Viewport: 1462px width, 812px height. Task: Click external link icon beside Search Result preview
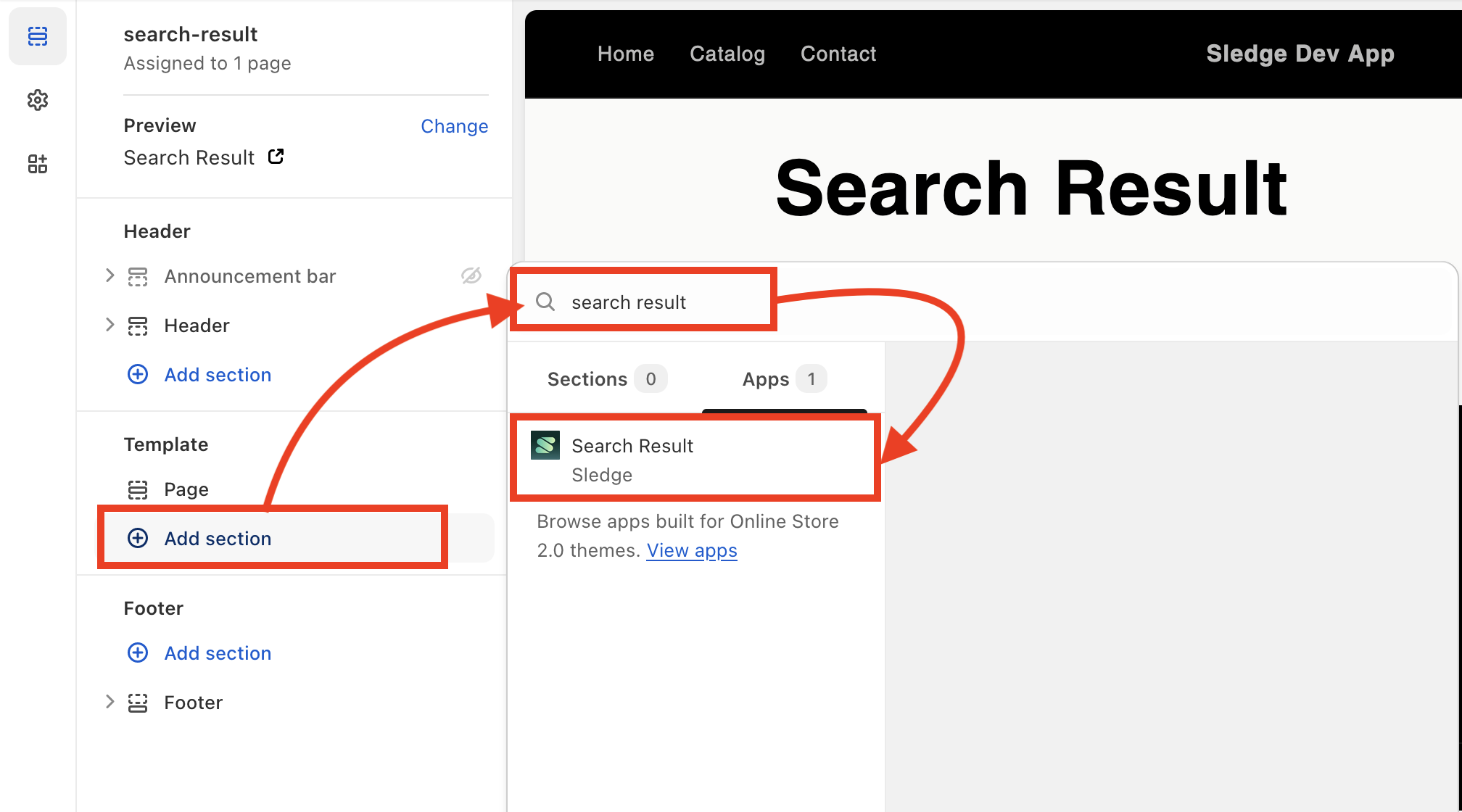[x=276, y=157]
